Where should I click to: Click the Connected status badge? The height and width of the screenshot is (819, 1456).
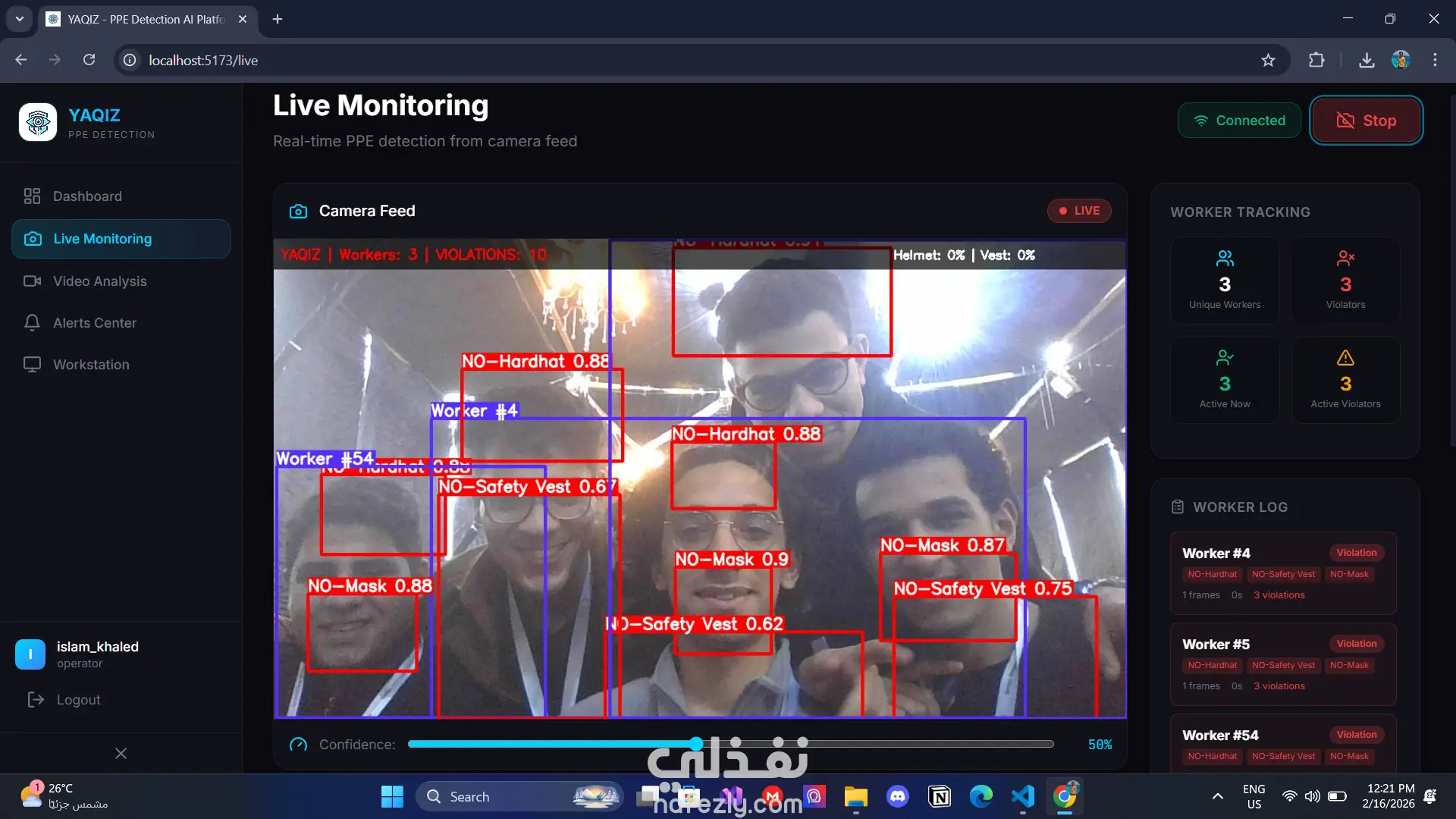(1239, 121)
